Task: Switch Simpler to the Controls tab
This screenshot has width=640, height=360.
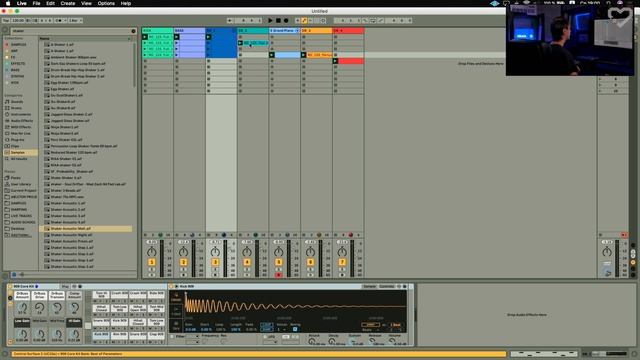Action: 387,287
